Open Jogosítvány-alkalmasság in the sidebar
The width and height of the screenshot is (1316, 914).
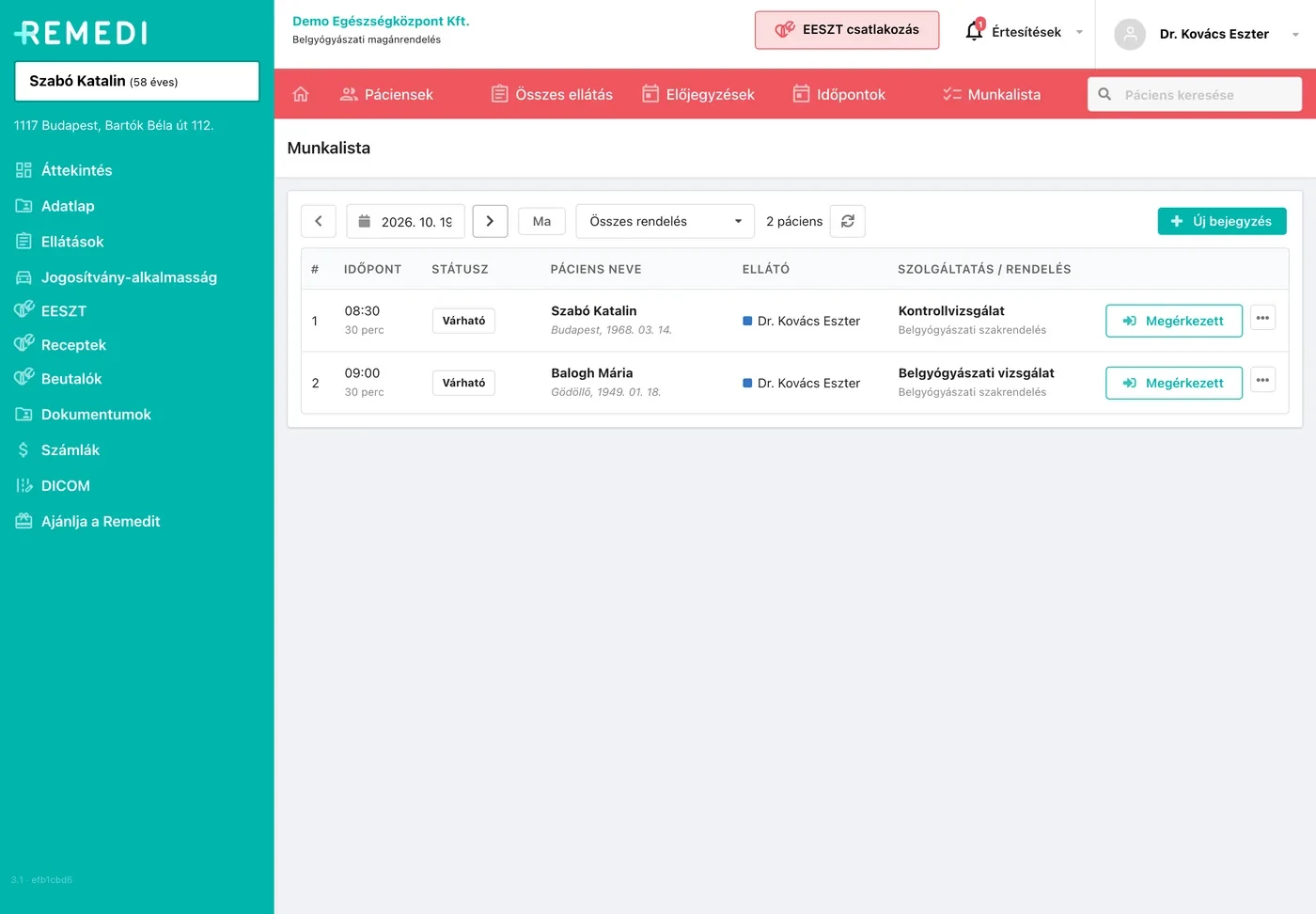pos(117,277)
